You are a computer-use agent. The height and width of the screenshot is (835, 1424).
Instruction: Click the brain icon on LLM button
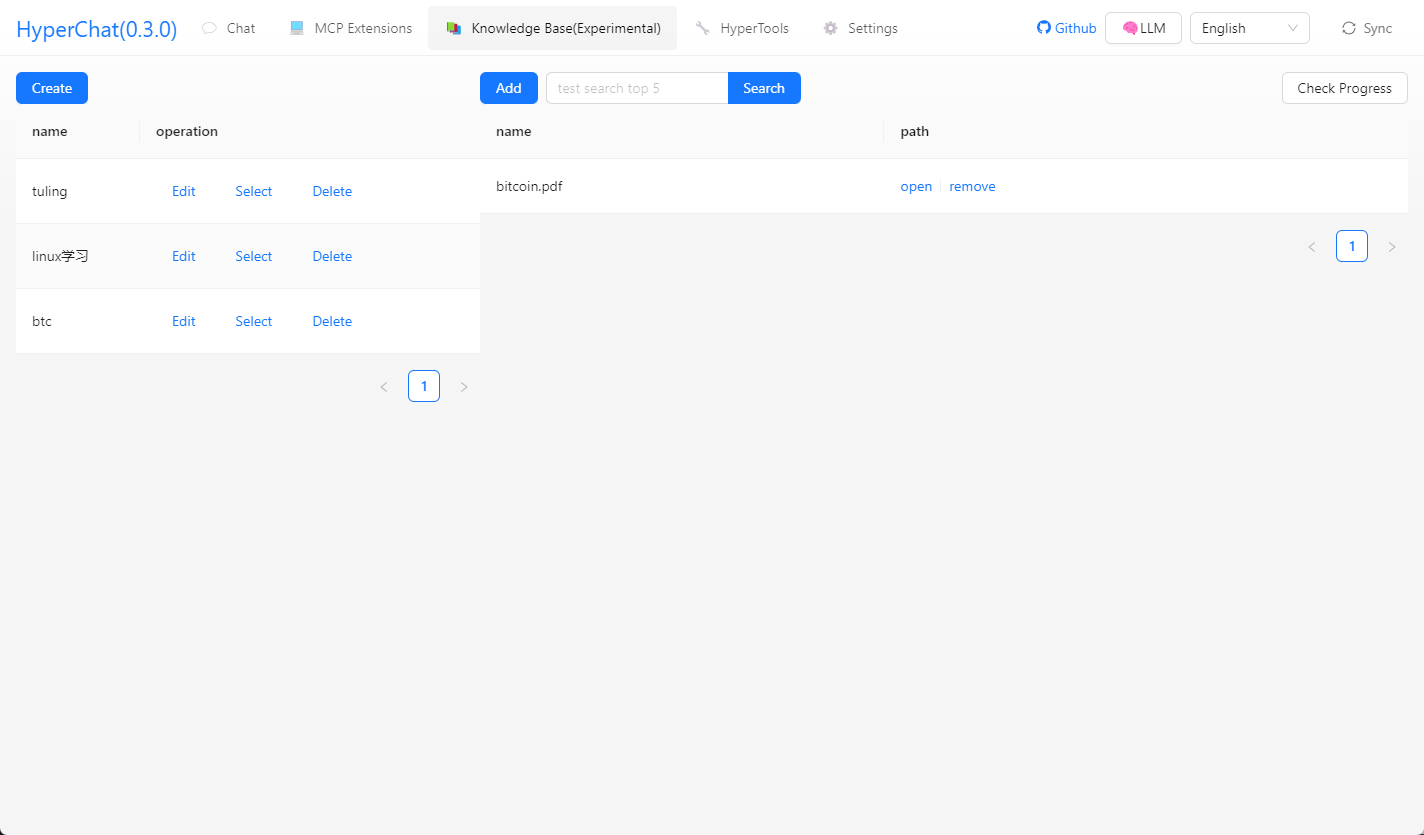(1130, 28)
